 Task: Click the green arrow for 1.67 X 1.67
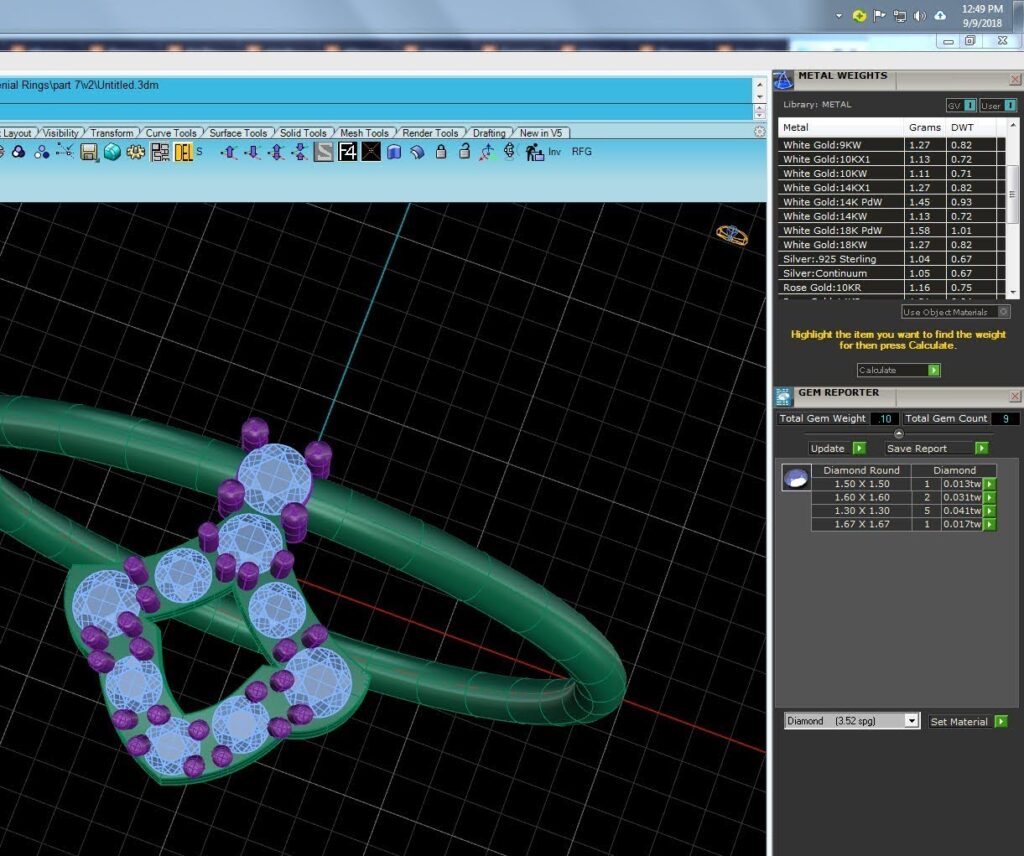[x=989, y=524]
